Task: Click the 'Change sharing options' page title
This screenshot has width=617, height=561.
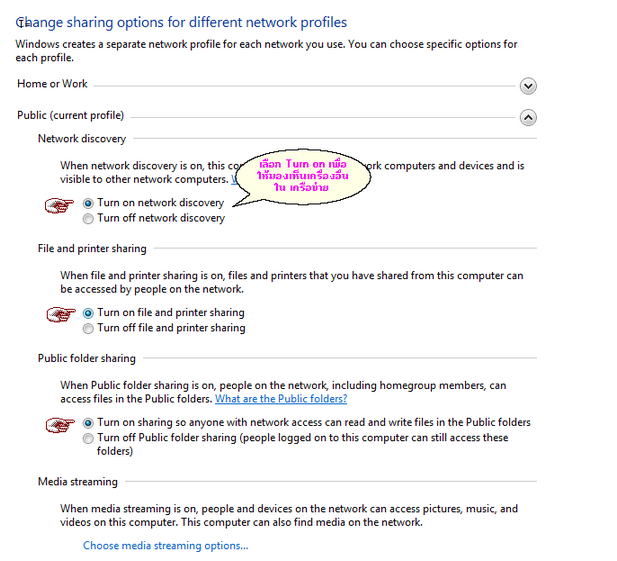Action: 182,22
